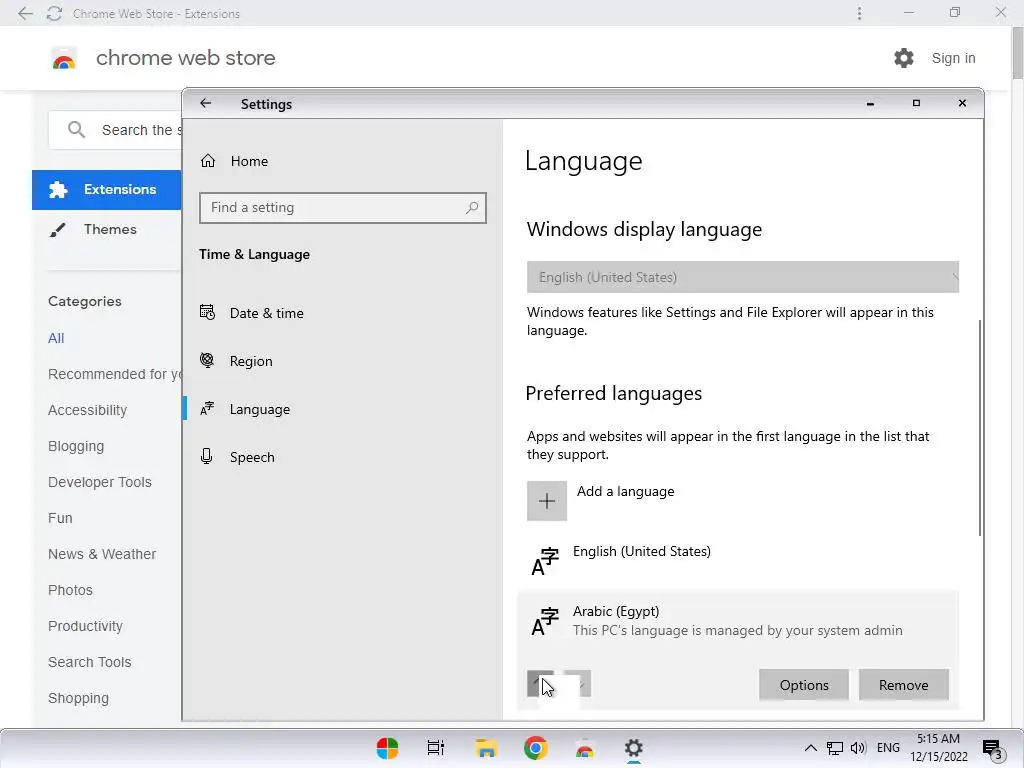Screen dimensions: 1024x768
Task: Open the taskbar clock and date
Action: click(938, 748)
